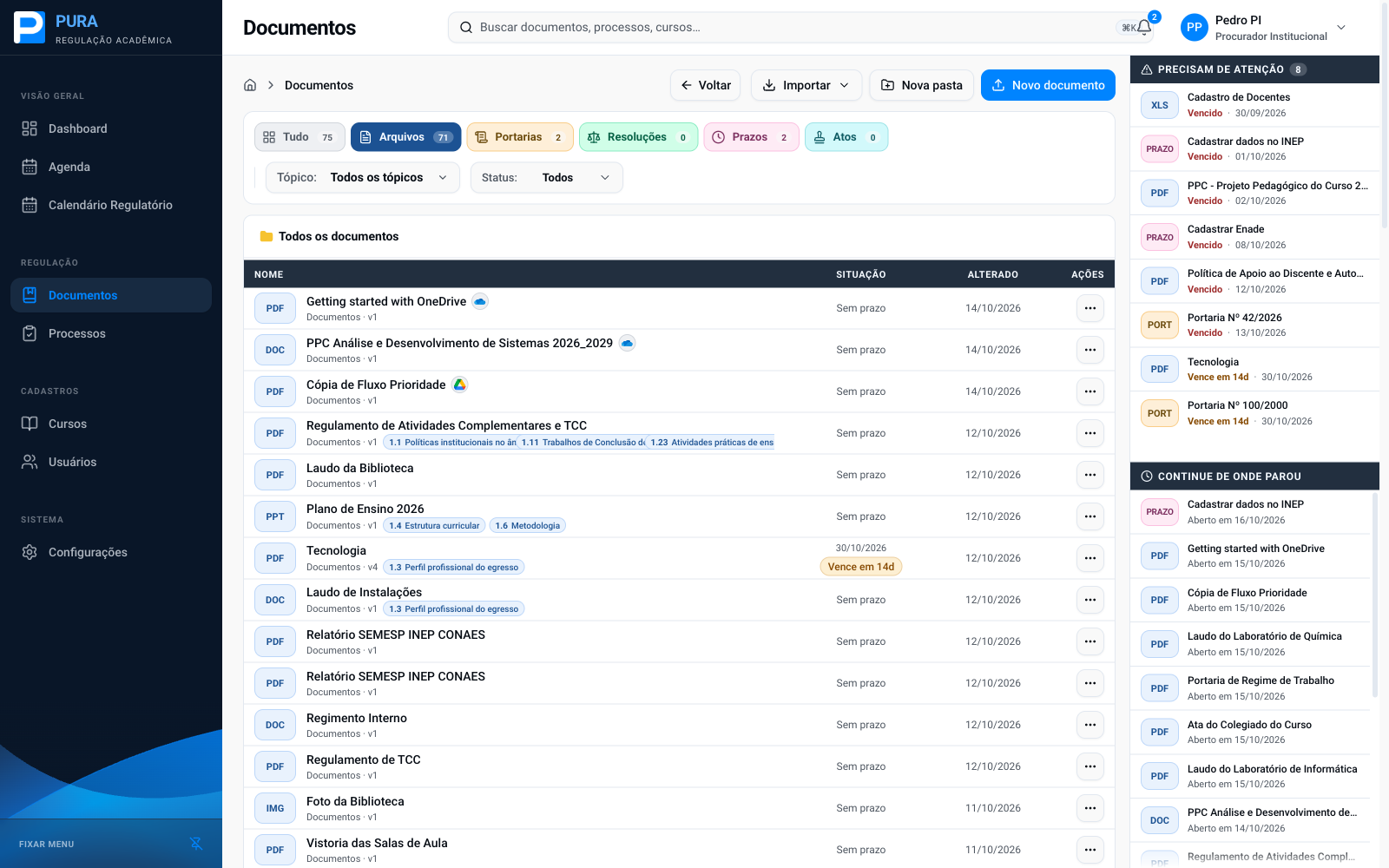Open Cadastro de Docentes attention item
The image size is (1389, 868).
point(1254,105)
